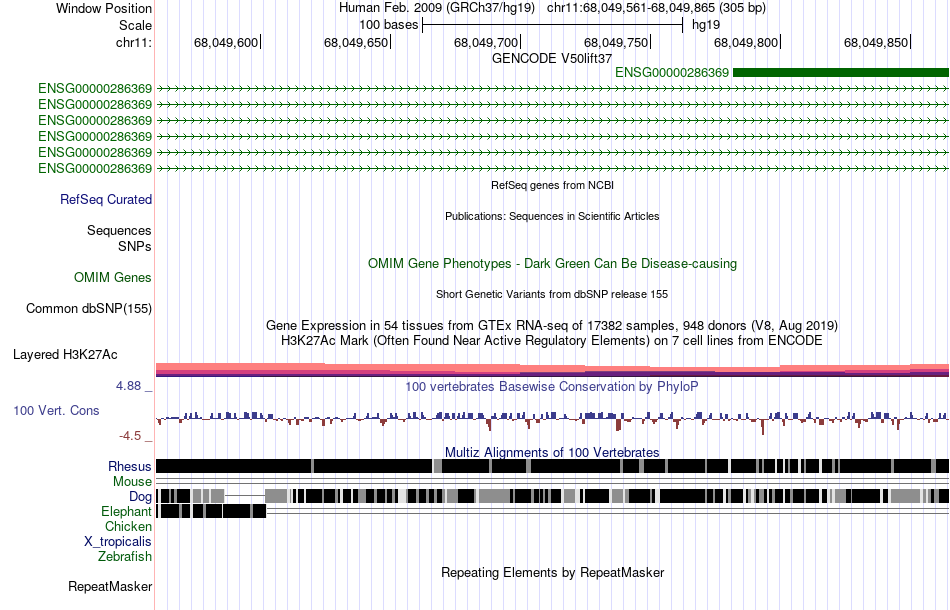Click the 68,049,850 ruler position

click(876, 42)
